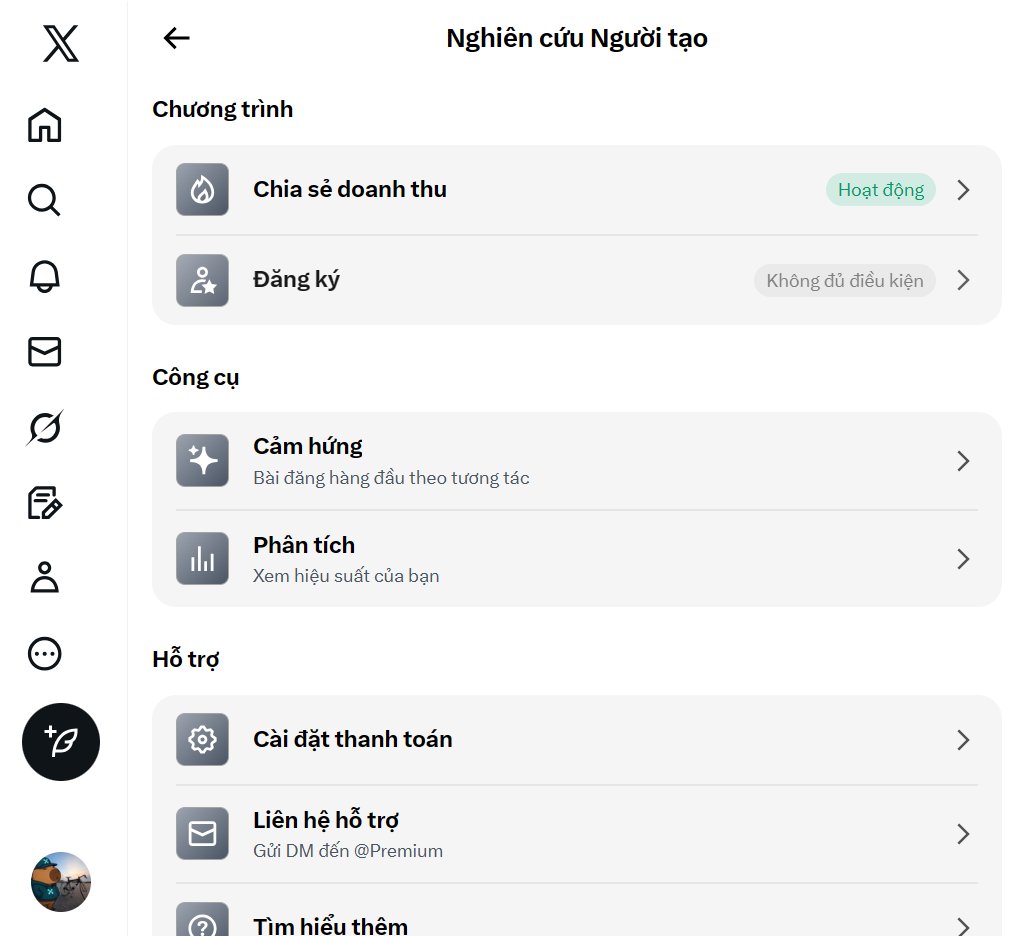This screenshot has width=1022, height=936.
Task: Go to Home in sidebar
Action: 44,125
